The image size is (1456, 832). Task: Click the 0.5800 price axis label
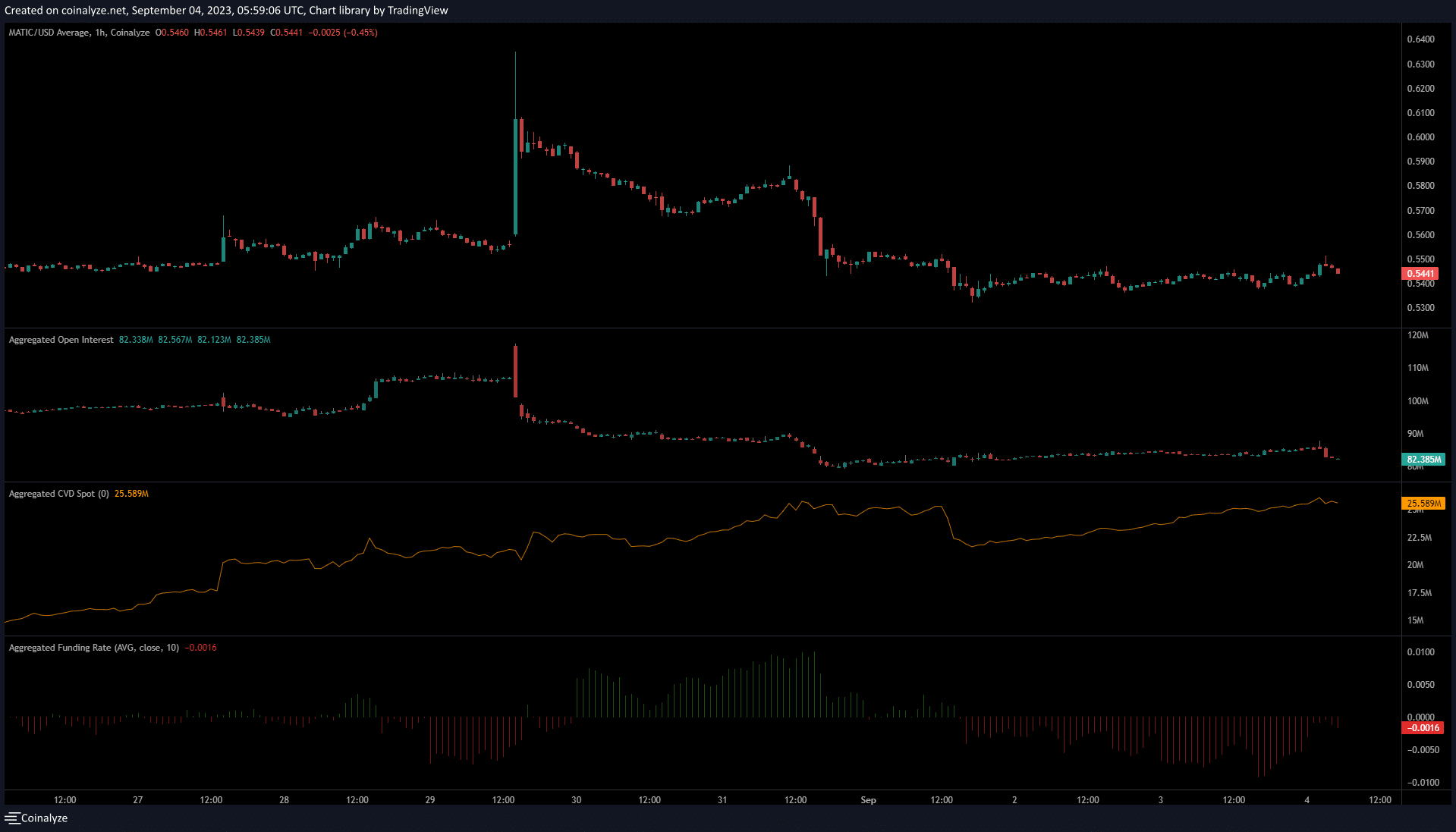[x=1420, y=186]
